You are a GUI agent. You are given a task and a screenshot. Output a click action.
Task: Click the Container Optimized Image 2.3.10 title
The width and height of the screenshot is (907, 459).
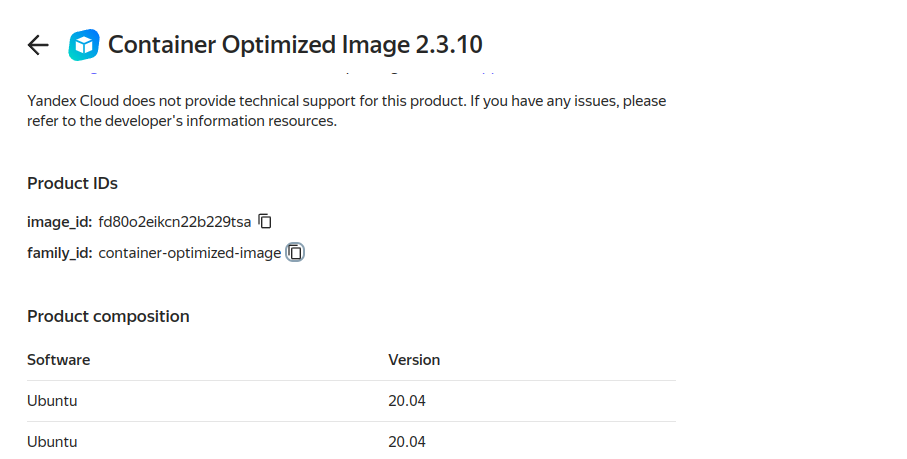(x=295, y=45)
